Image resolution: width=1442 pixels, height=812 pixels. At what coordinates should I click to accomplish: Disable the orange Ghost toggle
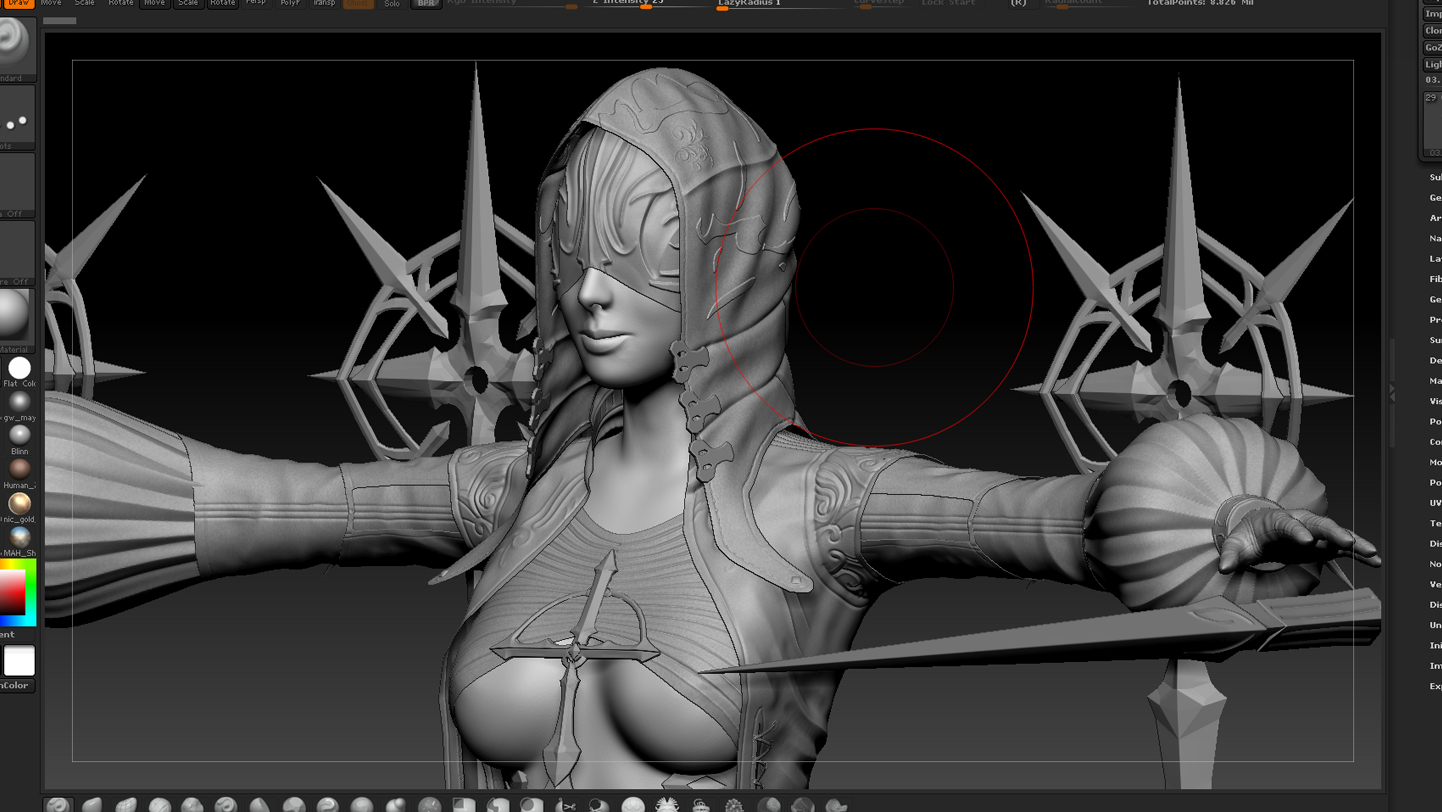(x=358, y=3)
